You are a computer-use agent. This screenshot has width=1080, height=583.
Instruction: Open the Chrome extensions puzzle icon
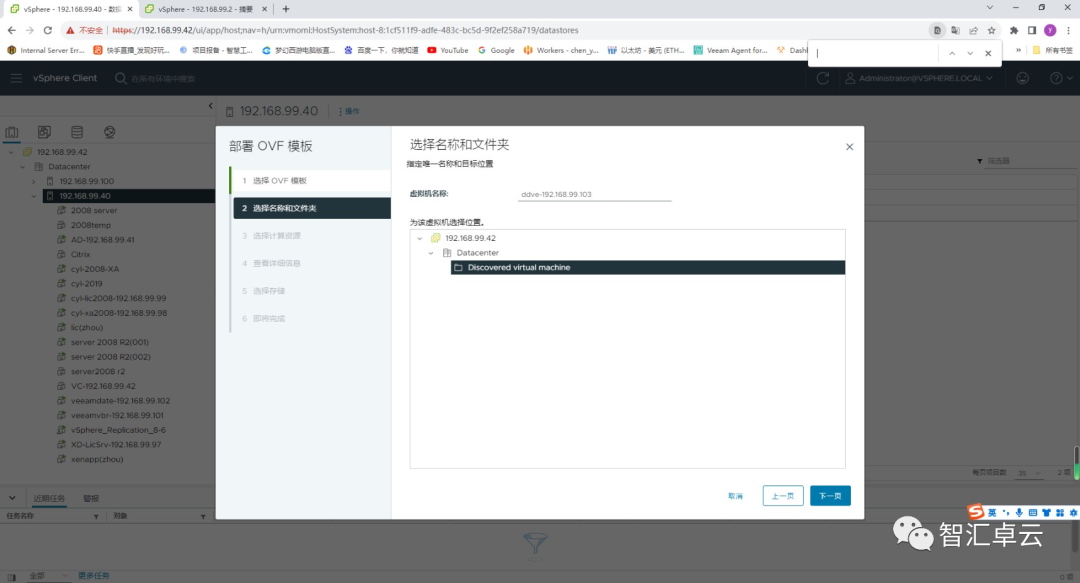(x=1014, y=30)
